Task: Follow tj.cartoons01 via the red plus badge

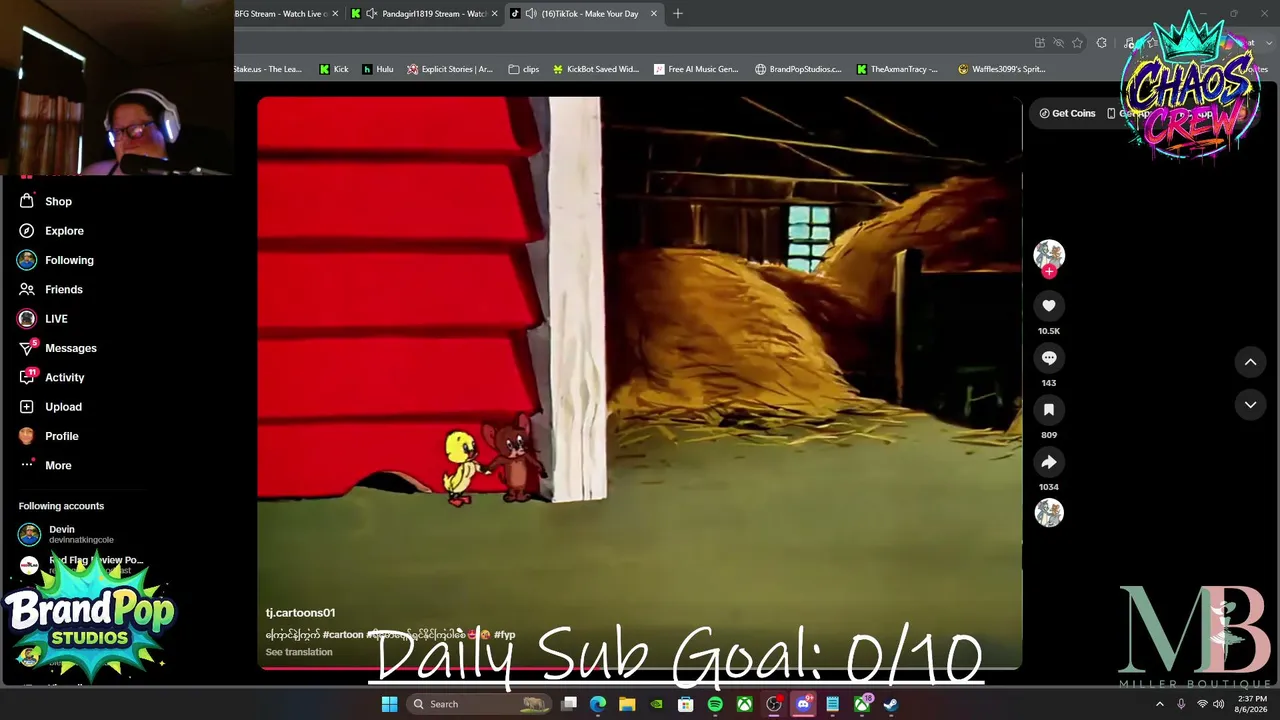Action: click(x=1049, y=271)
